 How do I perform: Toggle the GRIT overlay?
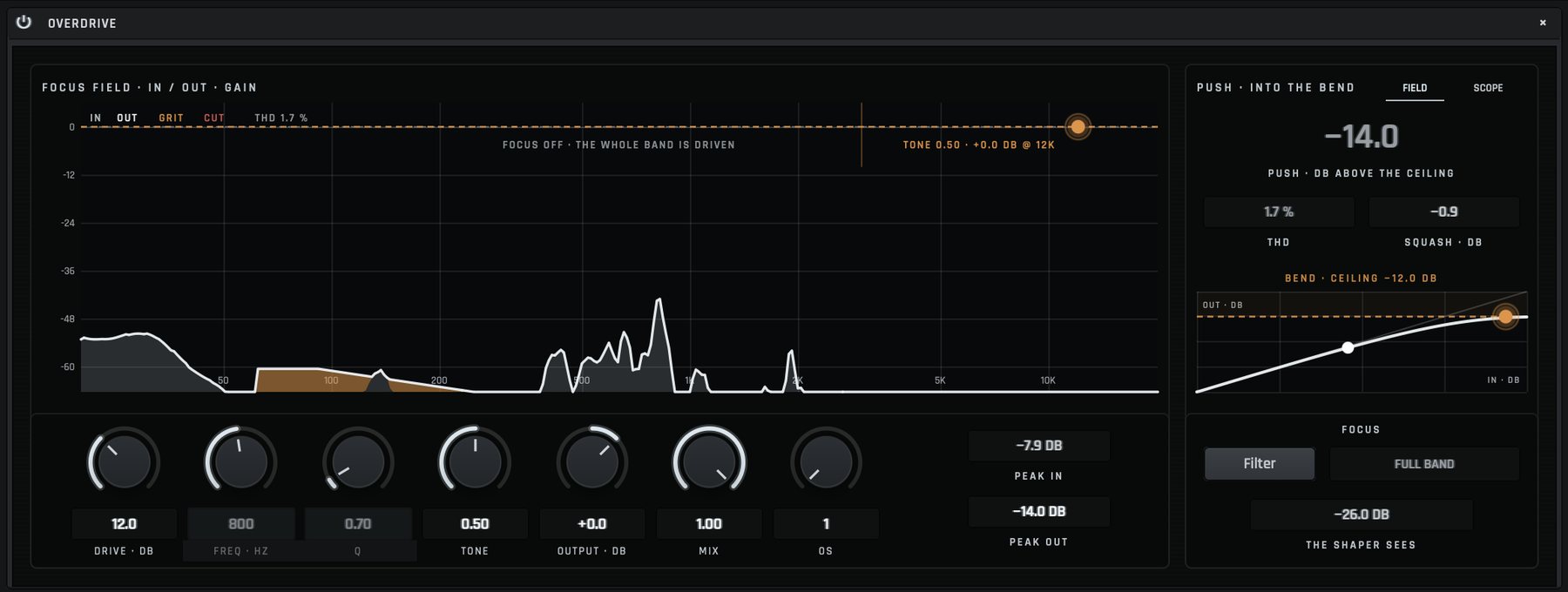pyautogui.click(x=171, y=118)
